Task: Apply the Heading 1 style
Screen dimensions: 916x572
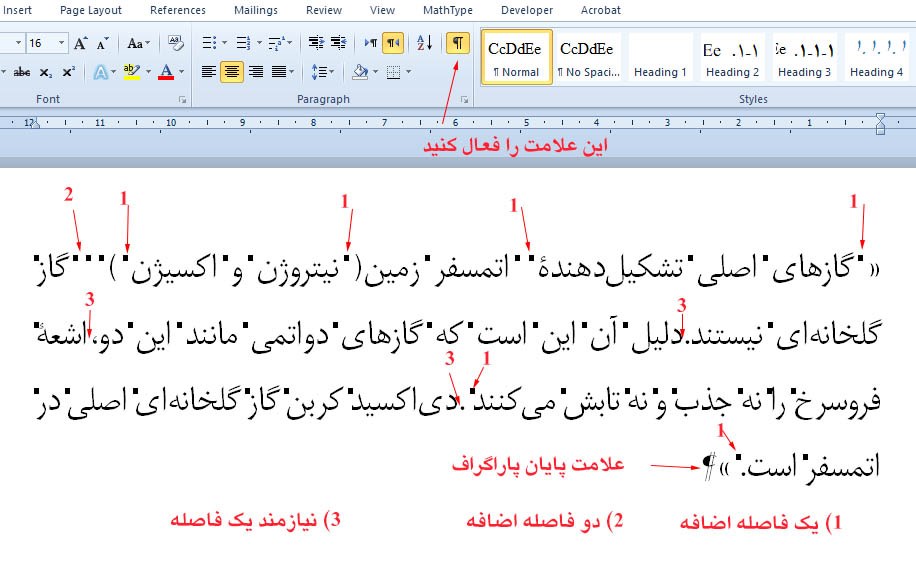Action: [660, 59]
